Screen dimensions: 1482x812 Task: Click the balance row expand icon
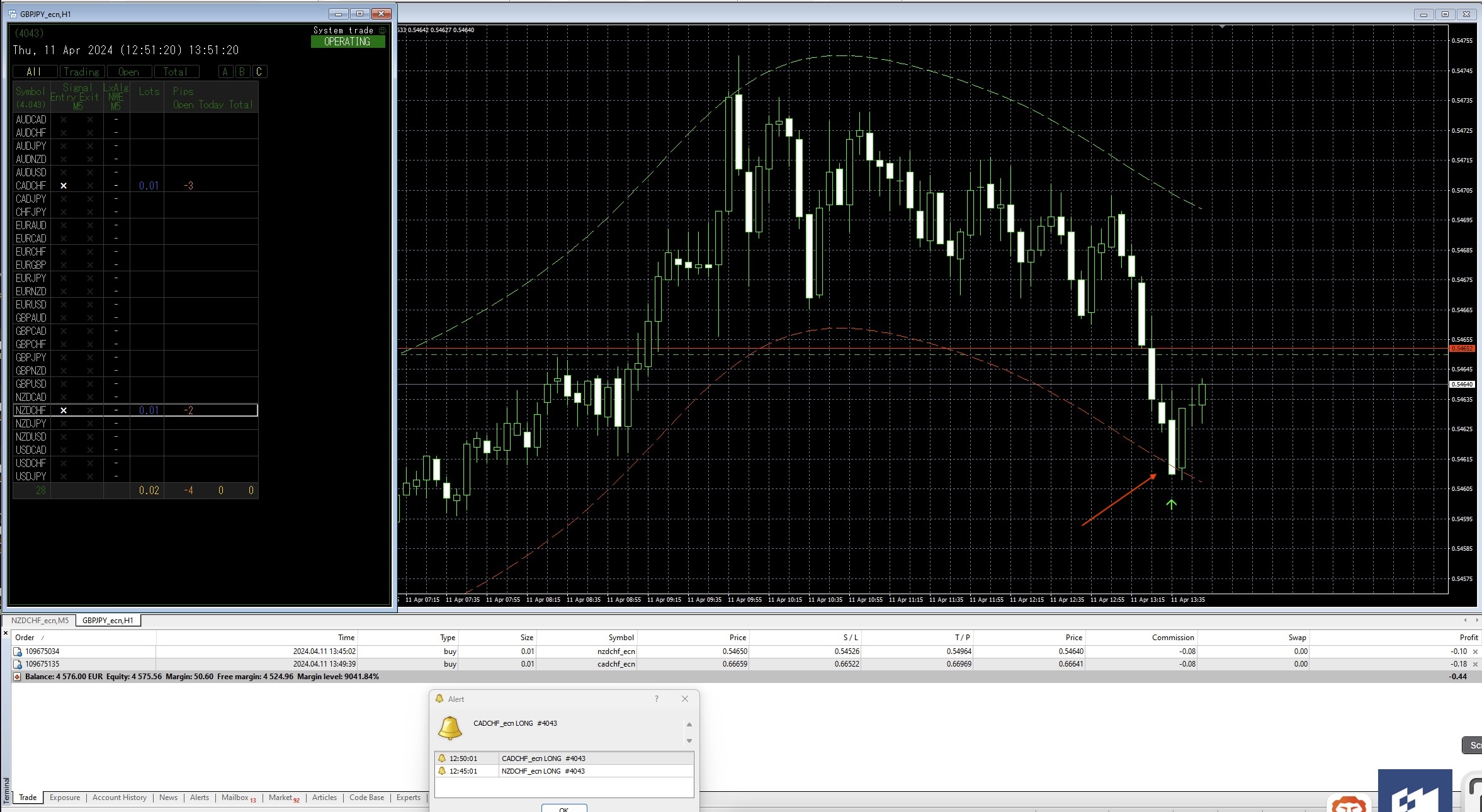(x=17, y=677)
